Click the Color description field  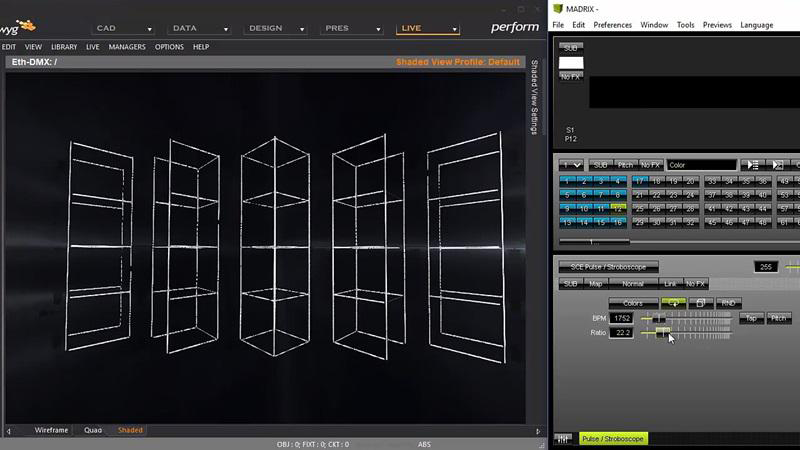coord(702,165)
